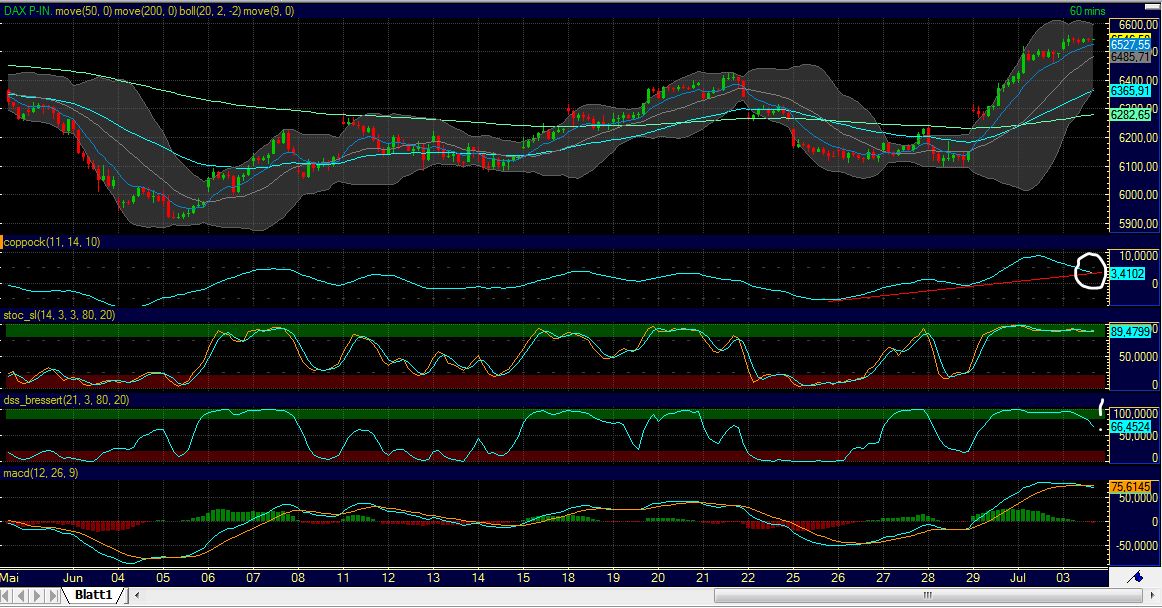
Task: Click the stochastic value tag 89,4799
Action: 1130,331
